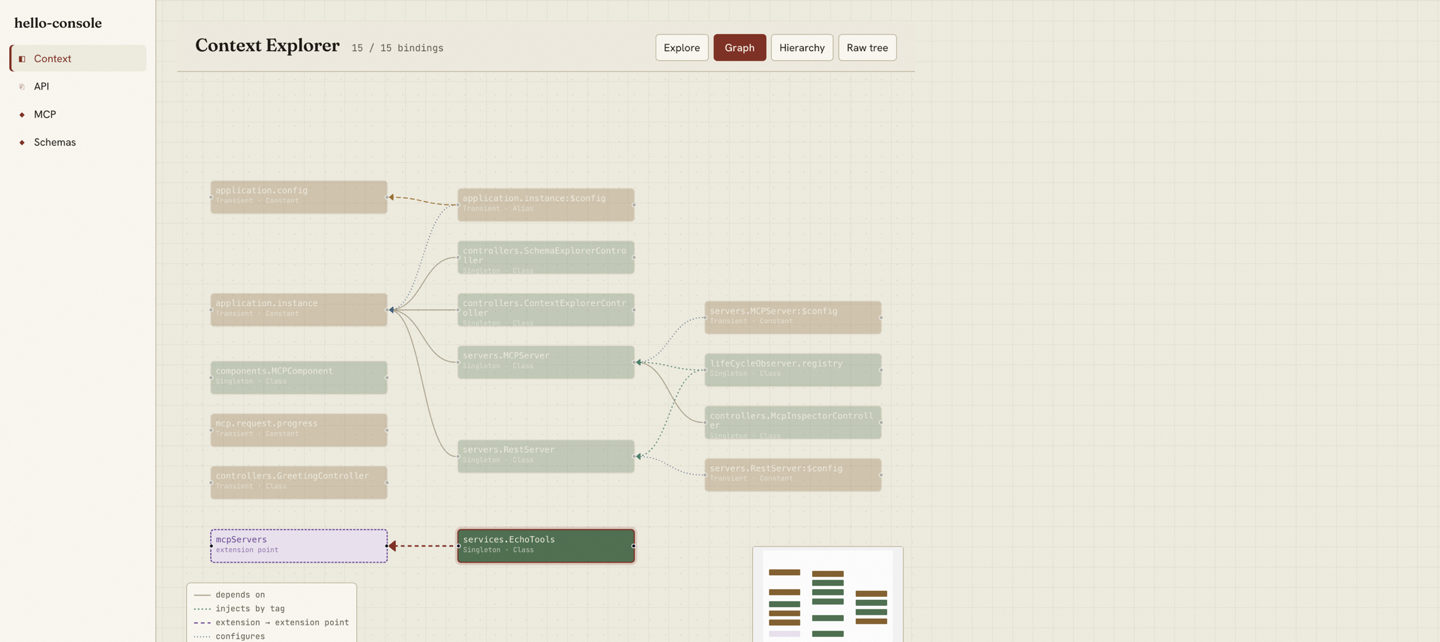Select the controllers.GreetingController node
This screenshot has height=642, width=1440.
click(299, 483)
